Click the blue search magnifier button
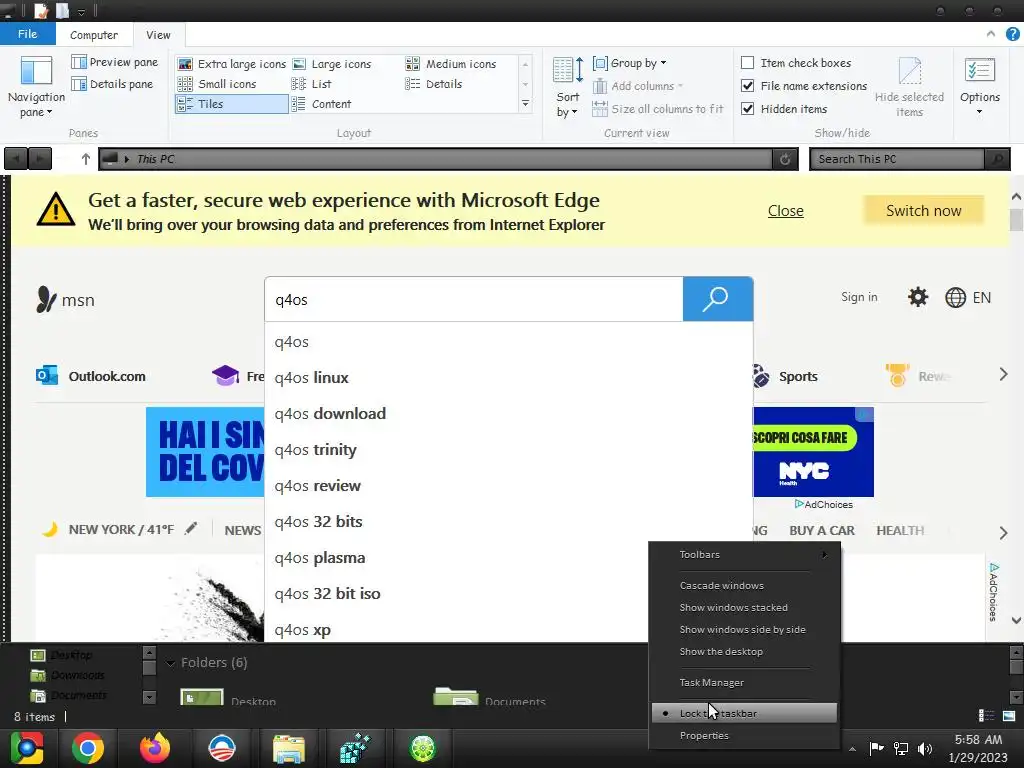Screen dimensions: 1024x768 click(718, 299)
